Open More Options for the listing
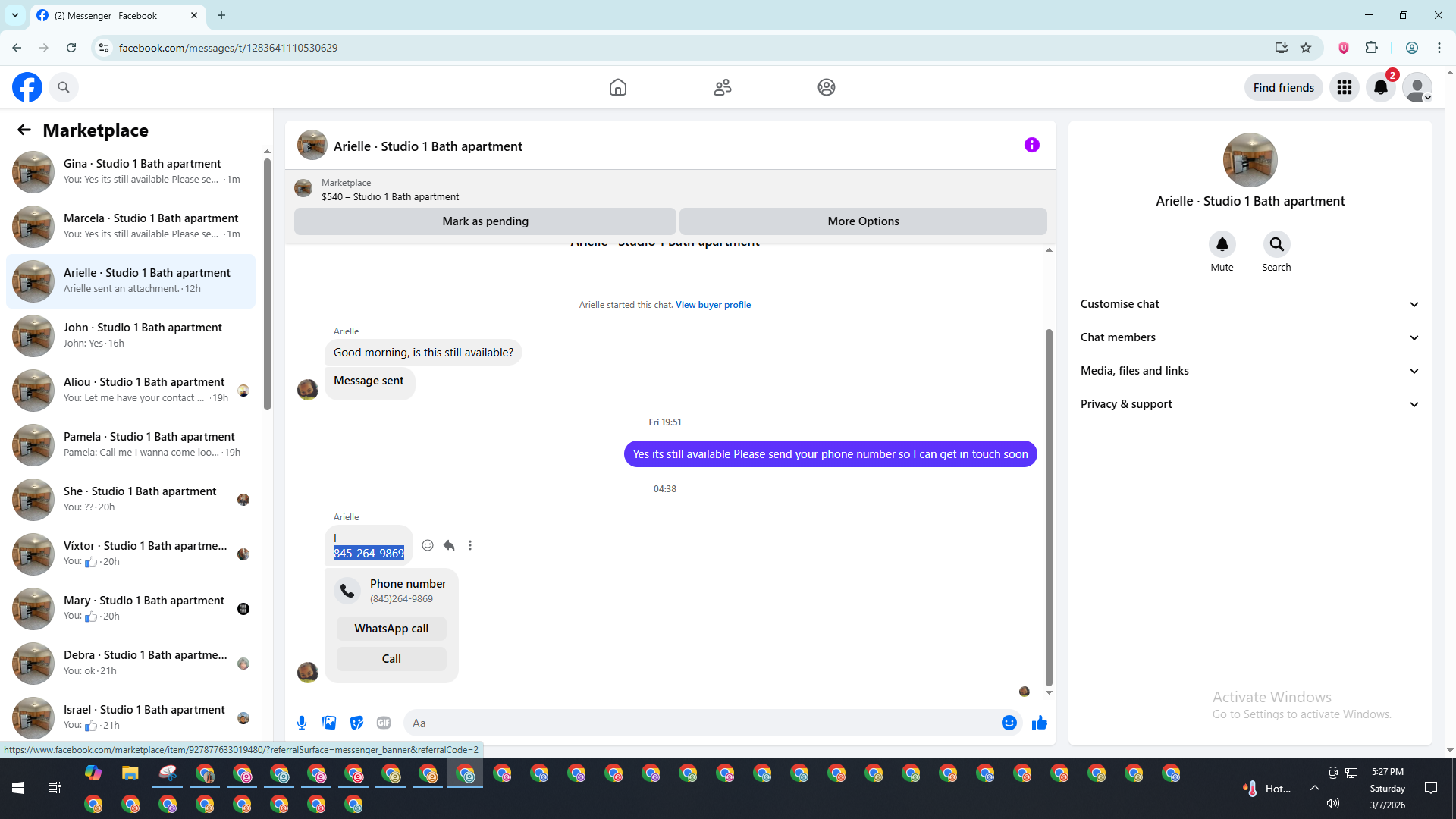 863,221
